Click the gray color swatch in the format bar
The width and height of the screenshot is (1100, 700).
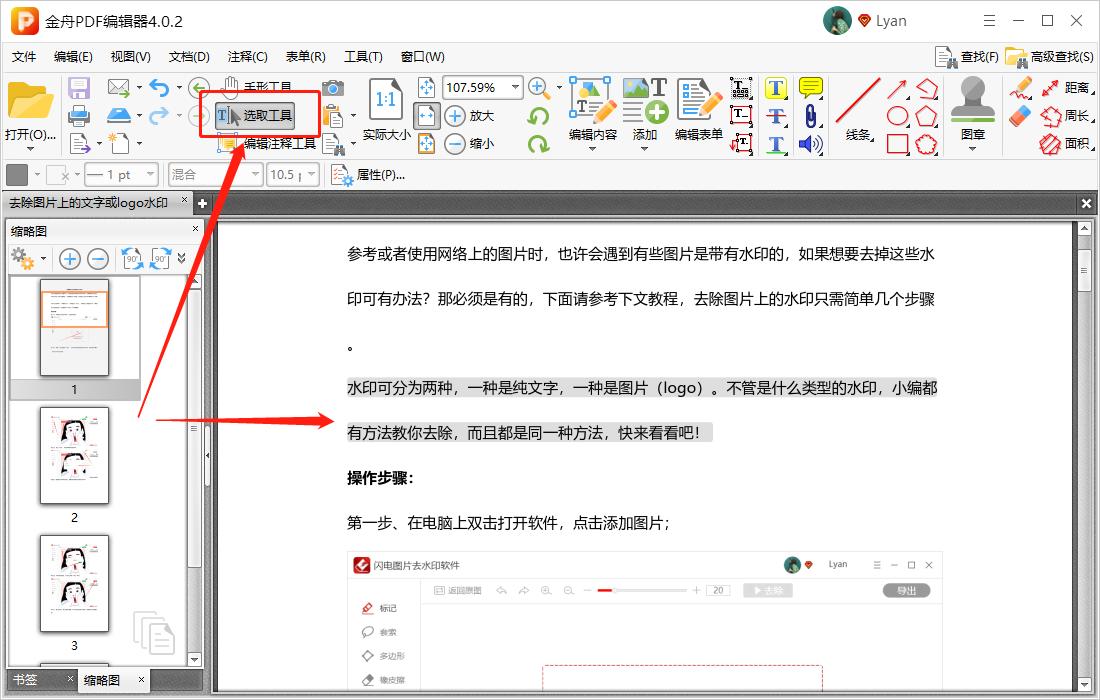click(15, 174)
